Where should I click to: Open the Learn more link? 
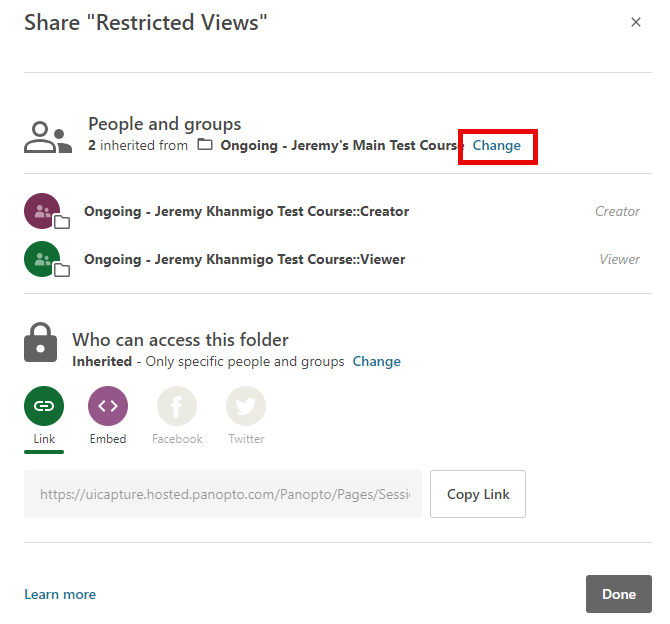(60, 594)
